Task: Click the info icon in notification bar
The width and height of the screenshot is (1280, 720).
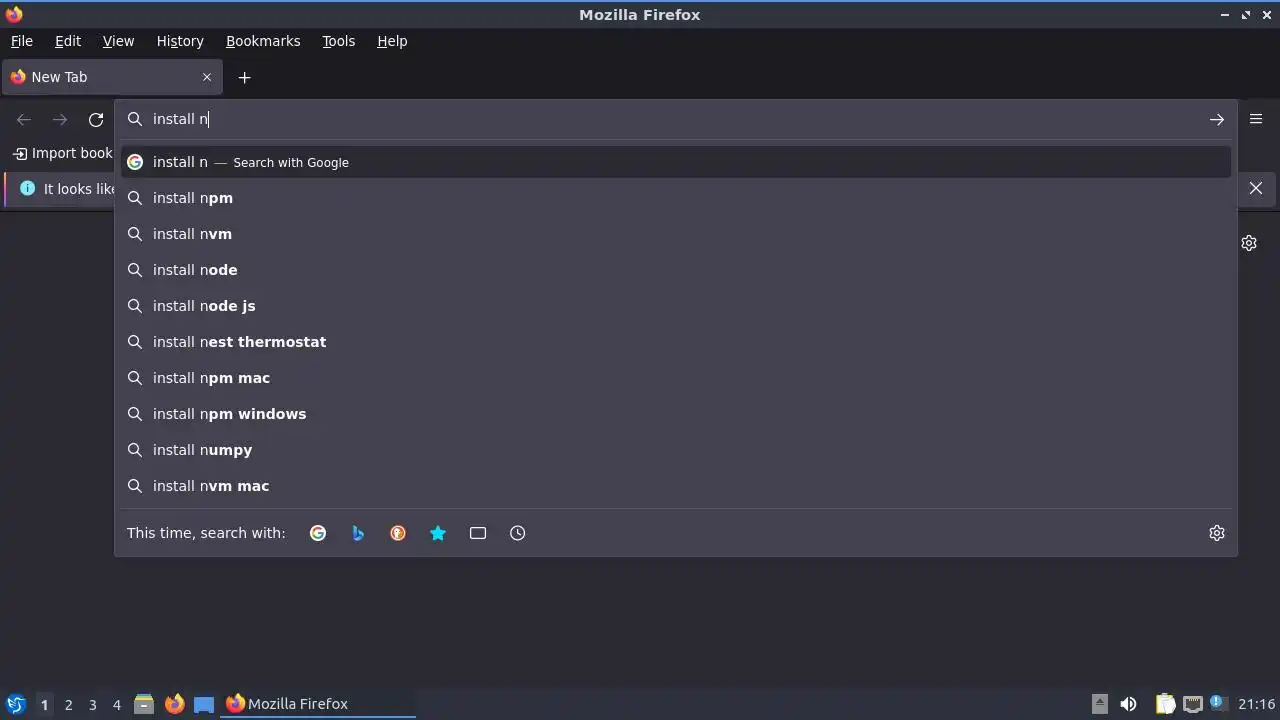Action: (x=27, y=188)
